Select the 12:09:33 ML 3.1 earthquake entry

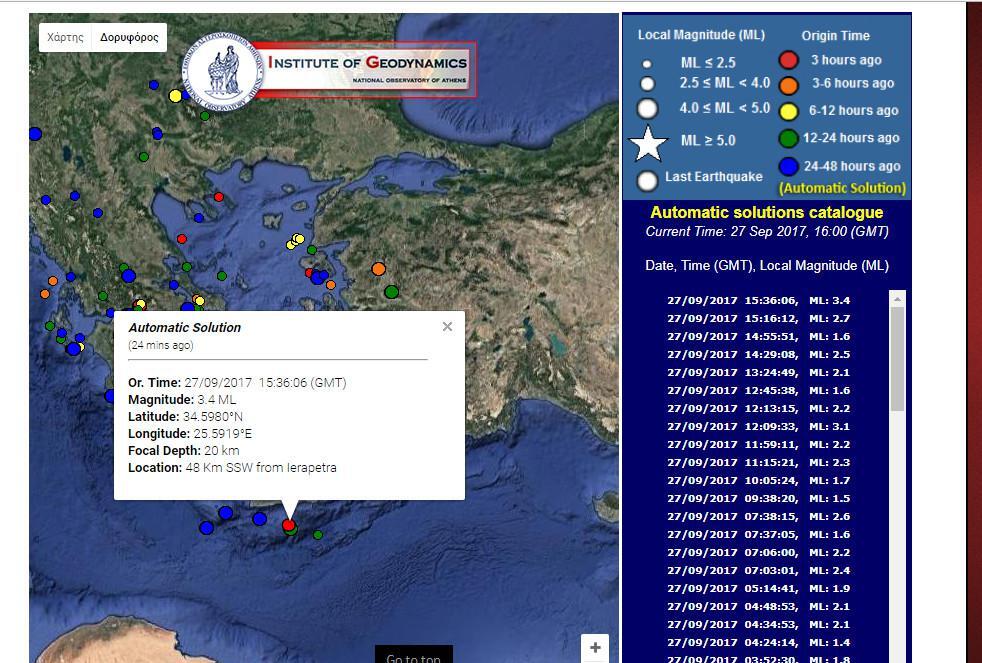point(758,426)
